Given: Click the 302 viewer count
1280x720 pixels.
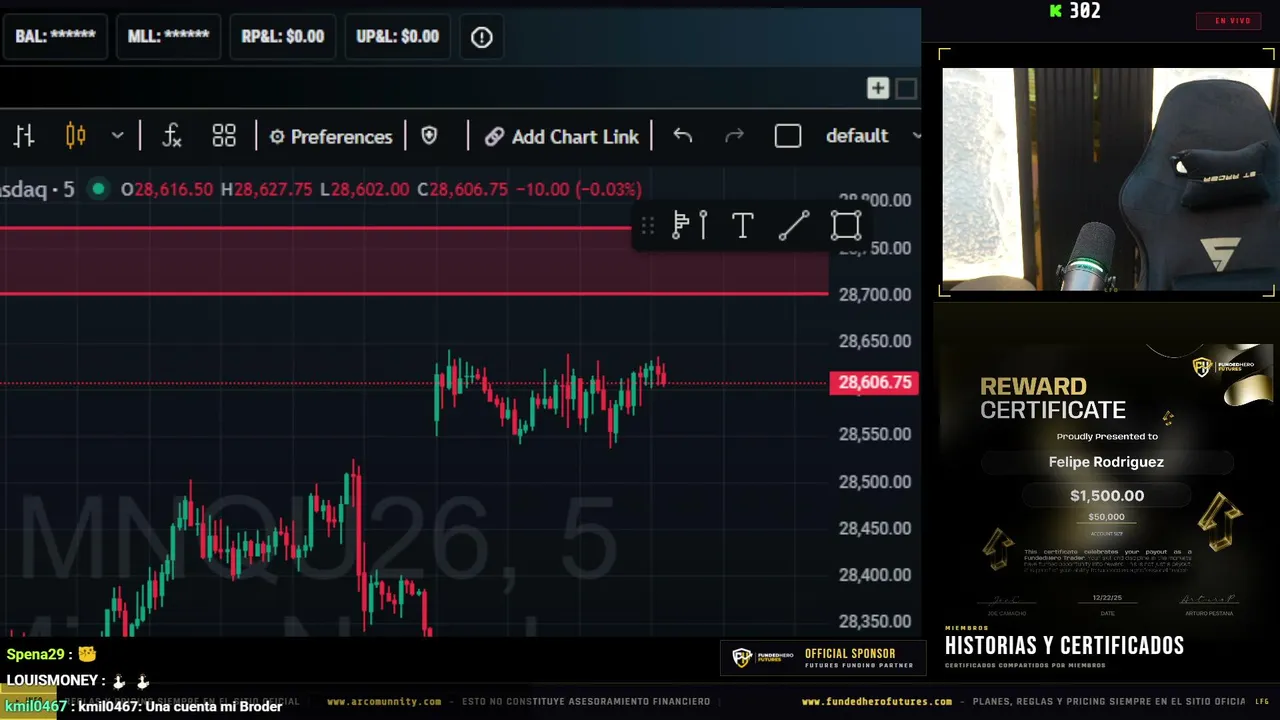Looking at the screenshot, I should [1085, 11].
